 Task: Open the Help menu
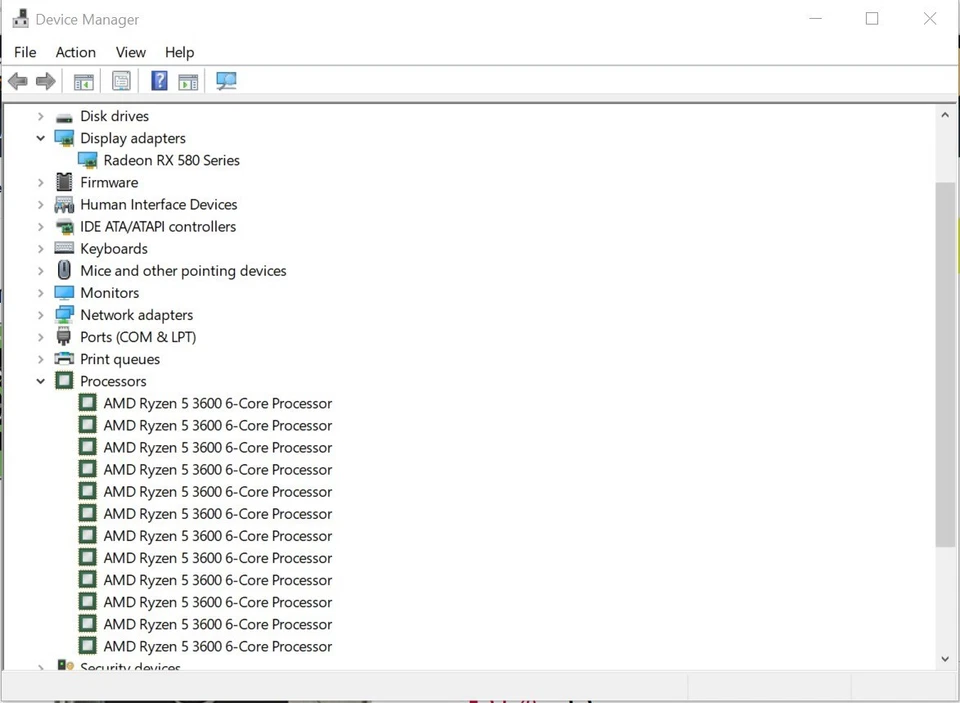pos(179,52)
